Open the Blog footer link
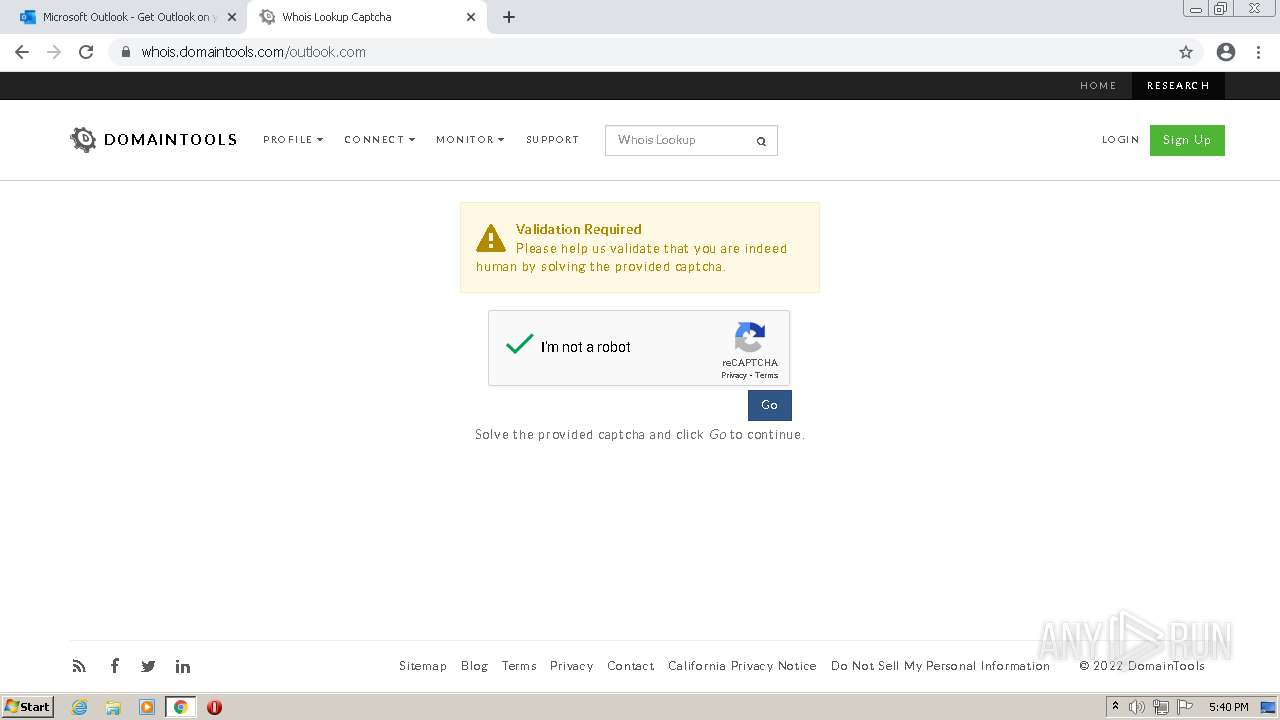 click(x=474, y=666)
